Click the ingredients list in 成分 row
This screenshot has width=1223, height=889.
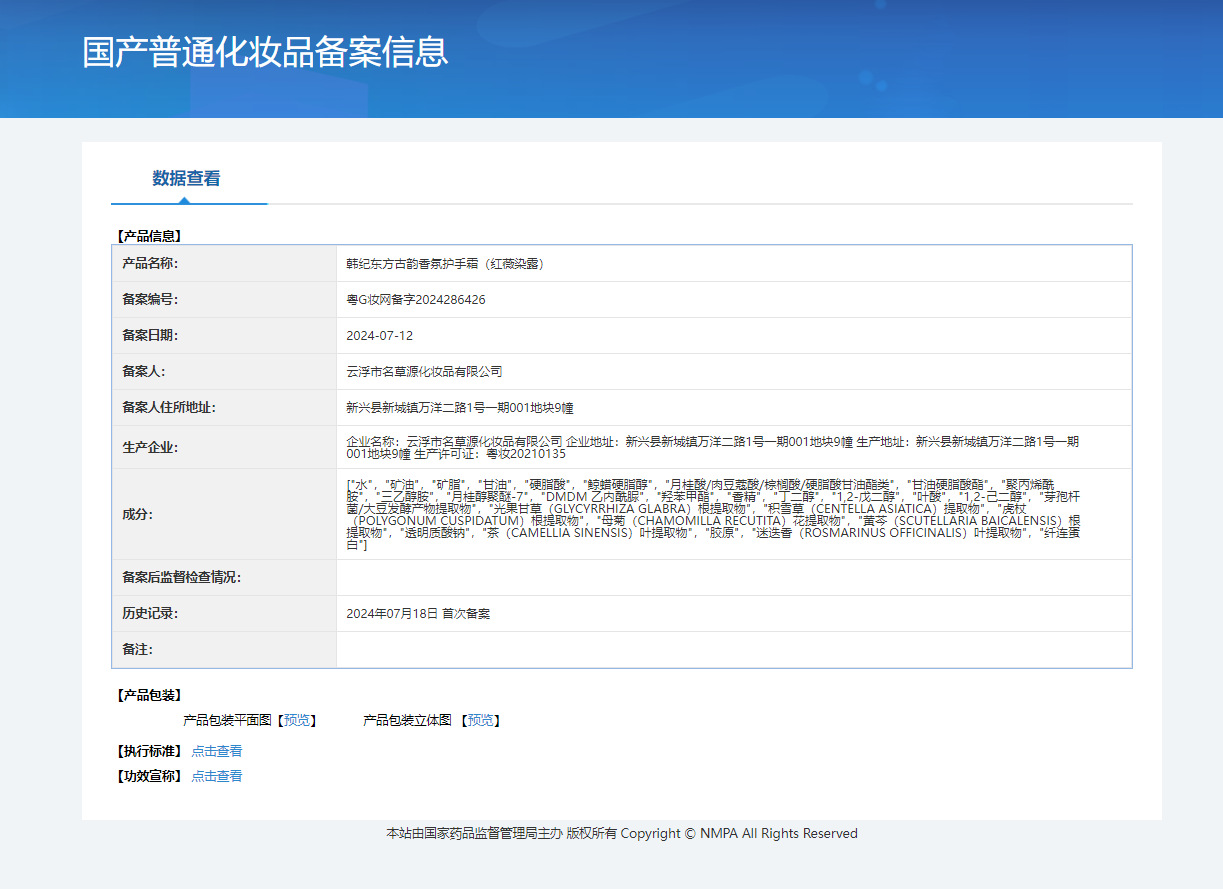click(712, 514)
